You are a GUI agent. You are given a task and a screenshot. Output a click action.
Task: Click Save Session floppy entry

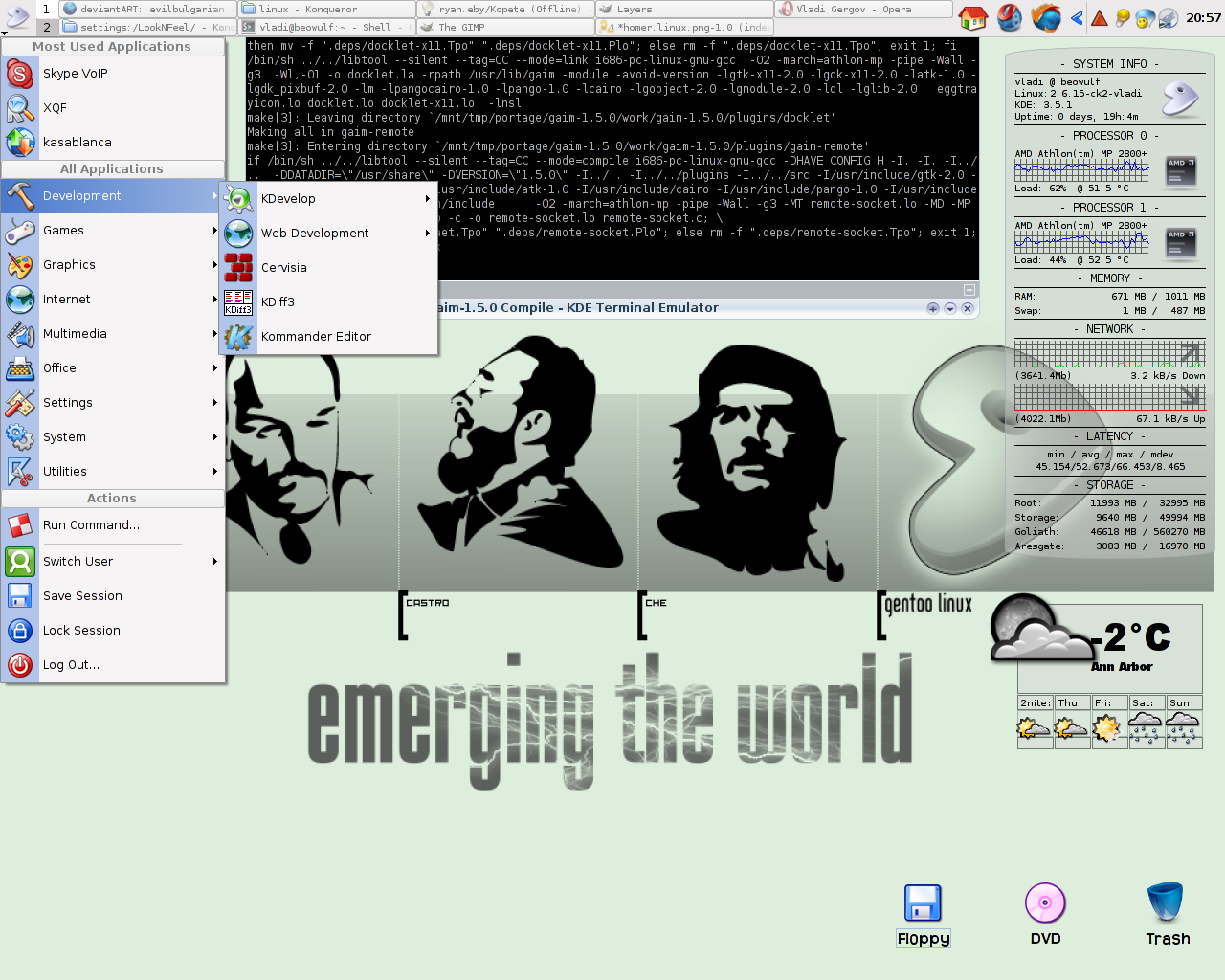[113, 596]
